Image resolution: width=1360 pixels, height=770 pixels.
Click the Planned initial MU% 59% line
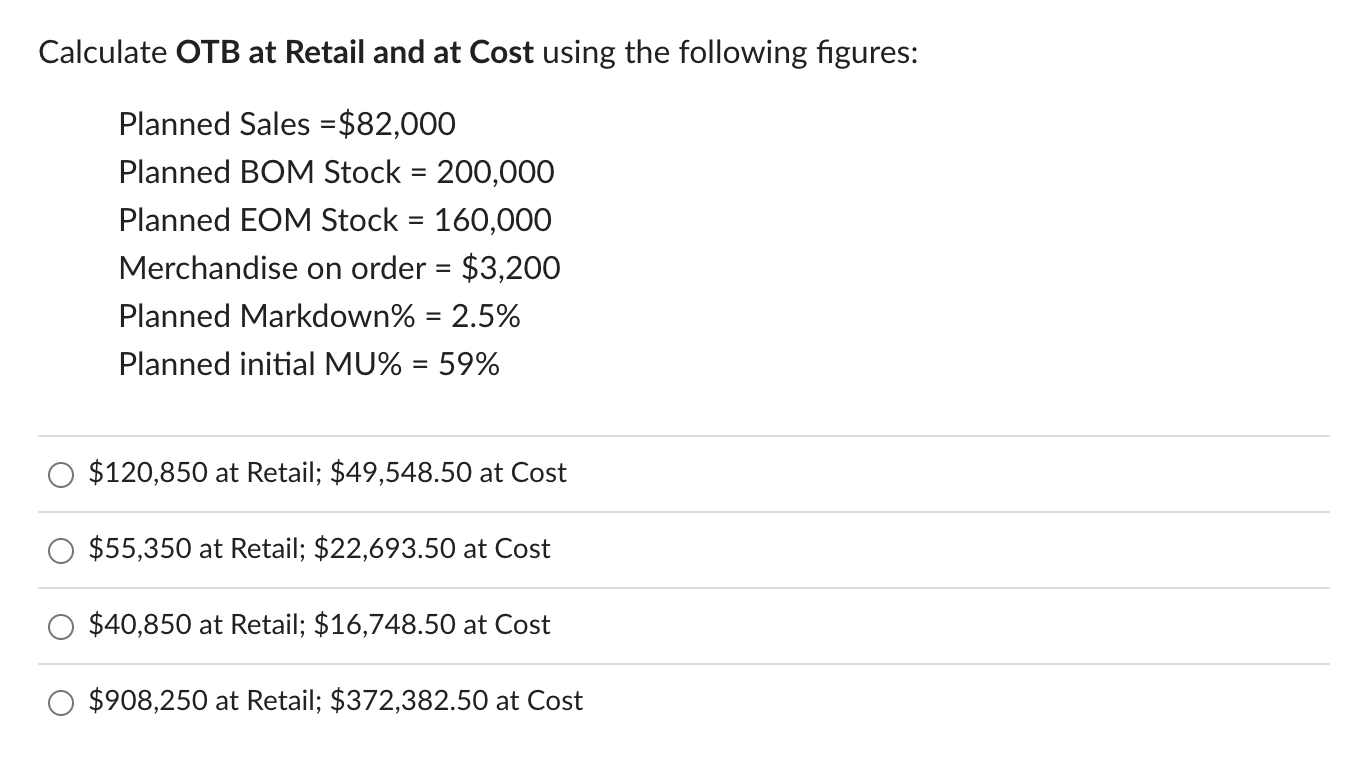click(309, 364)
